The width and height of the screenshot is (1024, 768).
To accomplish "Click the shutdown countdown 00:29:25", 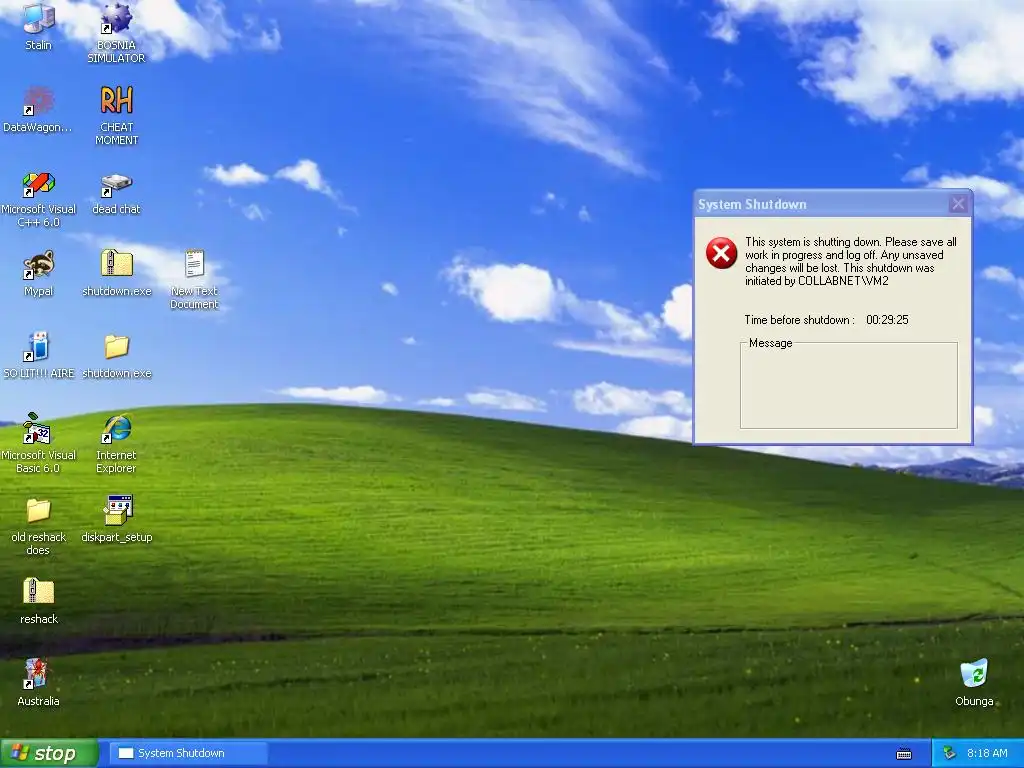I will pos(887,320).
